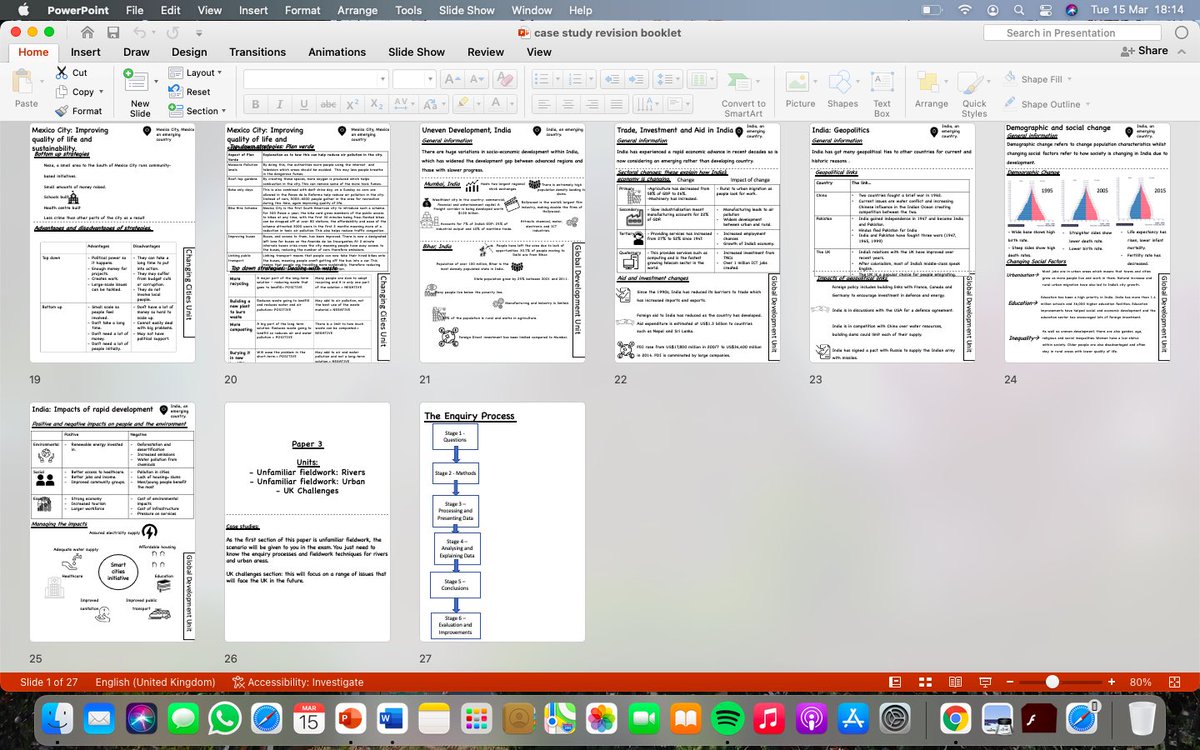Image resolution: width=1200 pixels, height=750 pixels.
Task: Open Customize Quick Access Toolbar arrow
Action: (x=199, y=33)
